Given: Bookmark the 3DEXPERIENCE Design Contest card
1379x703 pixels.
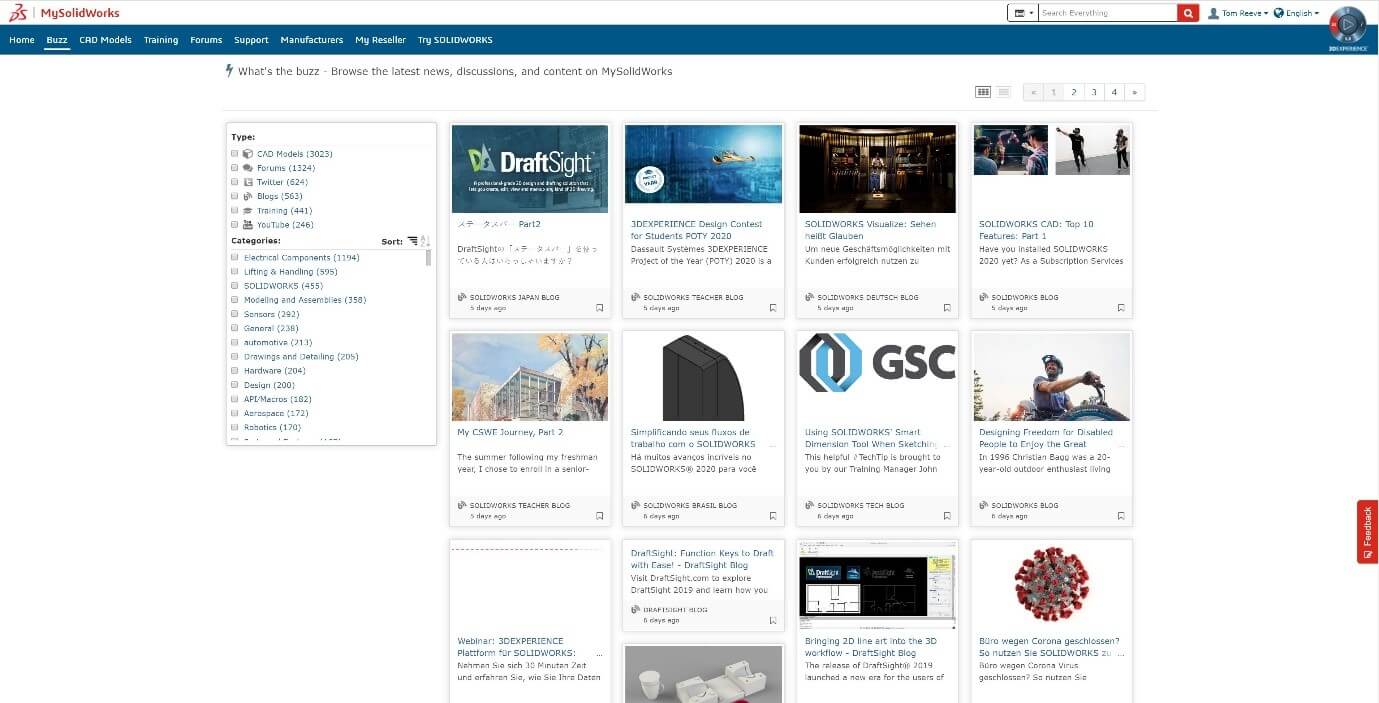Looking at the screenshot, I should (773, 308).
